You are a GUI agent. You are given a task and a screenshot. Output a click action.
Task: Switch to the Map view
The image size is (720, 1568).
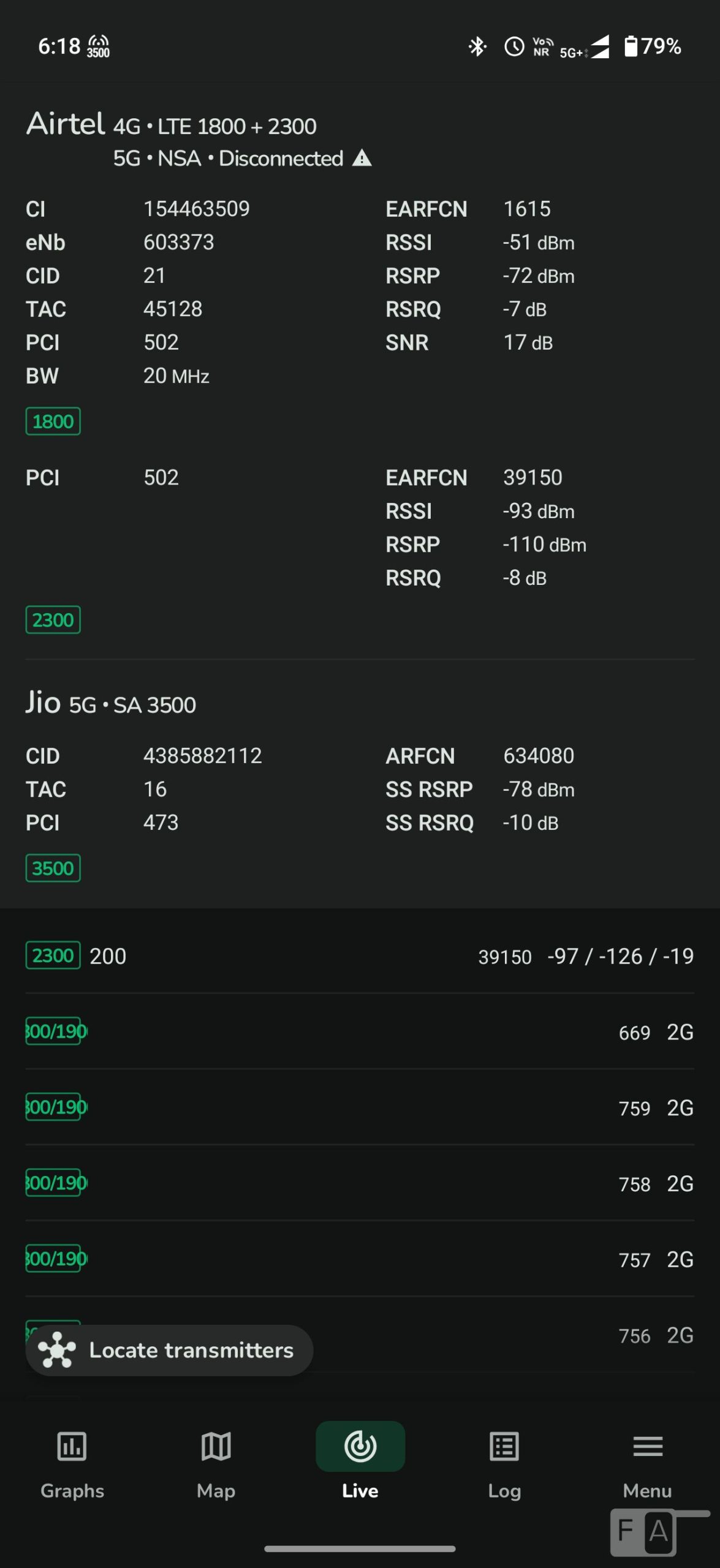point(216,1447)
